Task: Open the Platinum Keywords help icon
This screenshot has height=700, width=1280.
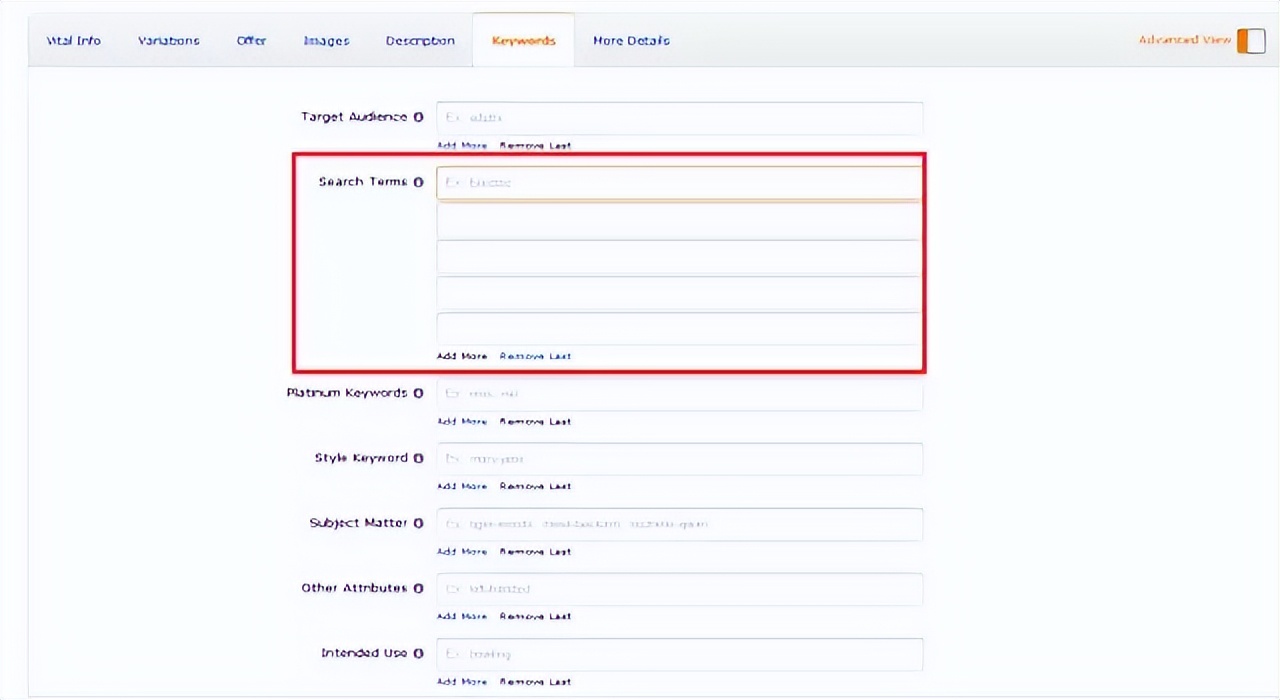Action: 418,393
